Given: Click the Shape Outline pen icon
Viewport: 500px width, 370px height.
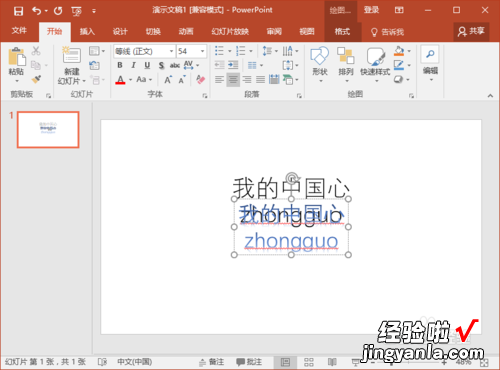Looking at the screenshot, I should point(399,65).
